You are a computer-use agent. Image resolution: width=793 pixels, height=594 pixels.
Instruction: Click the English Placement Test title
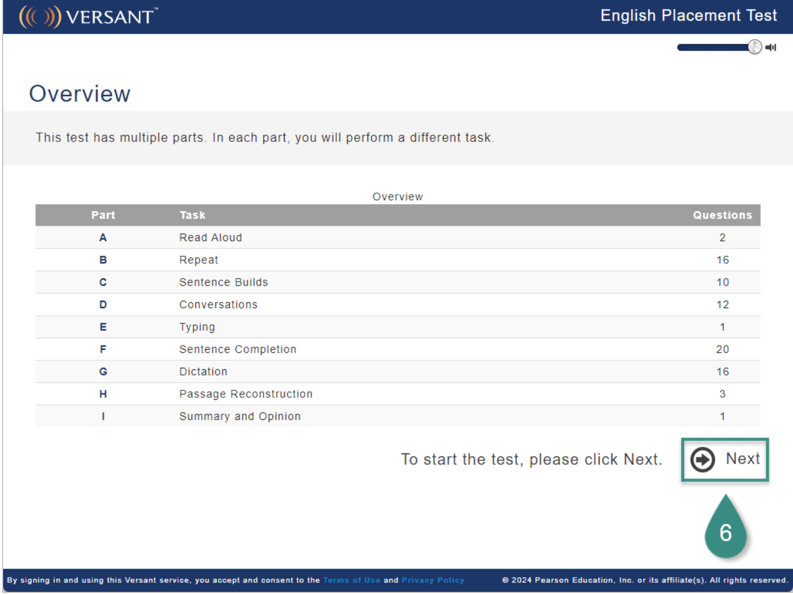[x=688, y=16]
